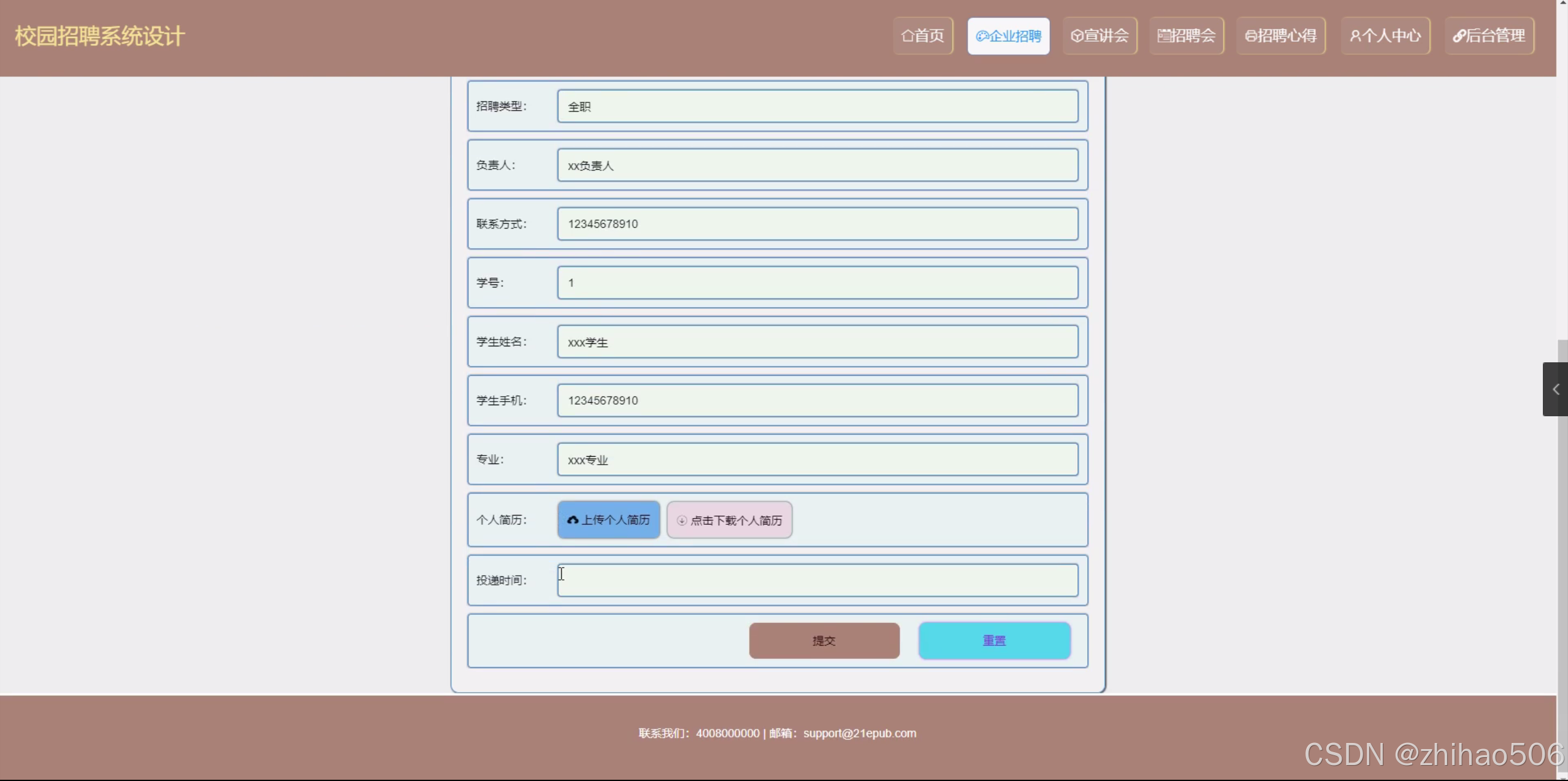
Task: Click the download arrow icon in 点击下载个人简历
Action: (x=682, y=520)
